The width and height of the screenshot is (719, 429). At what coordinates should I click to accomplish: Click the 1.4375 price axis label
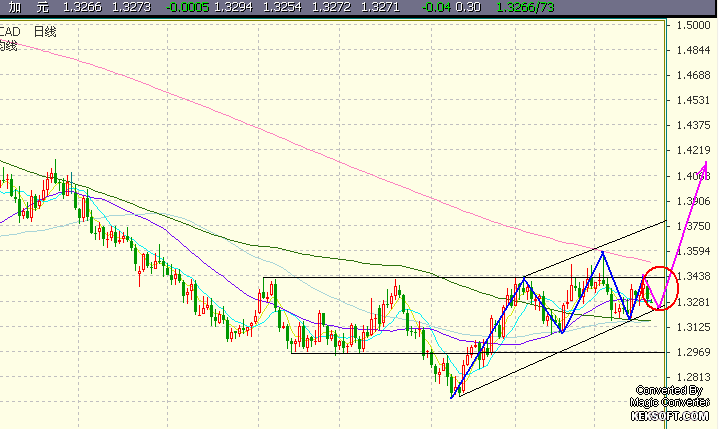[693, 125]
